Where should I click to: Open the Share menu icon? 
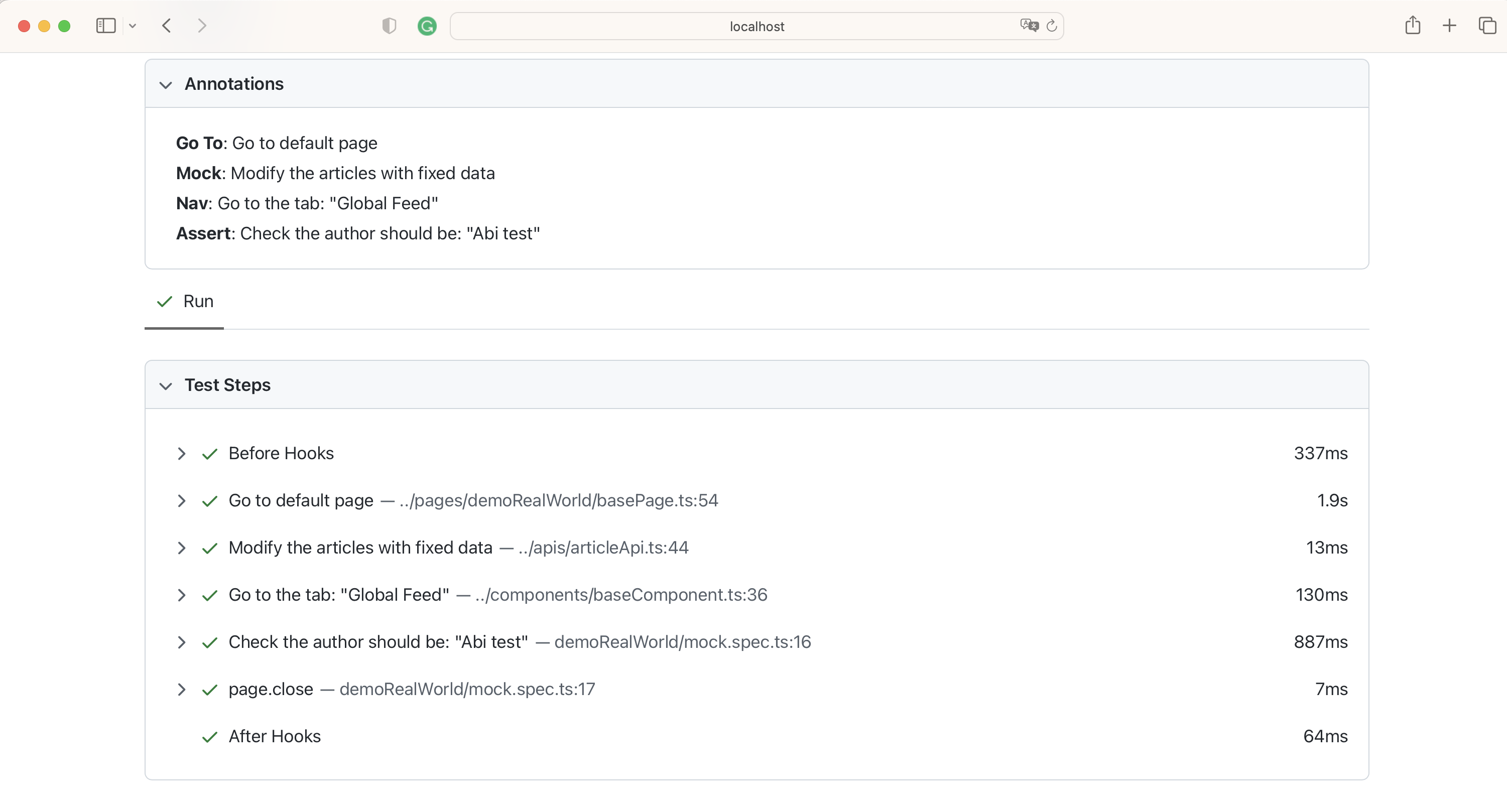[x=1413, y=25]
